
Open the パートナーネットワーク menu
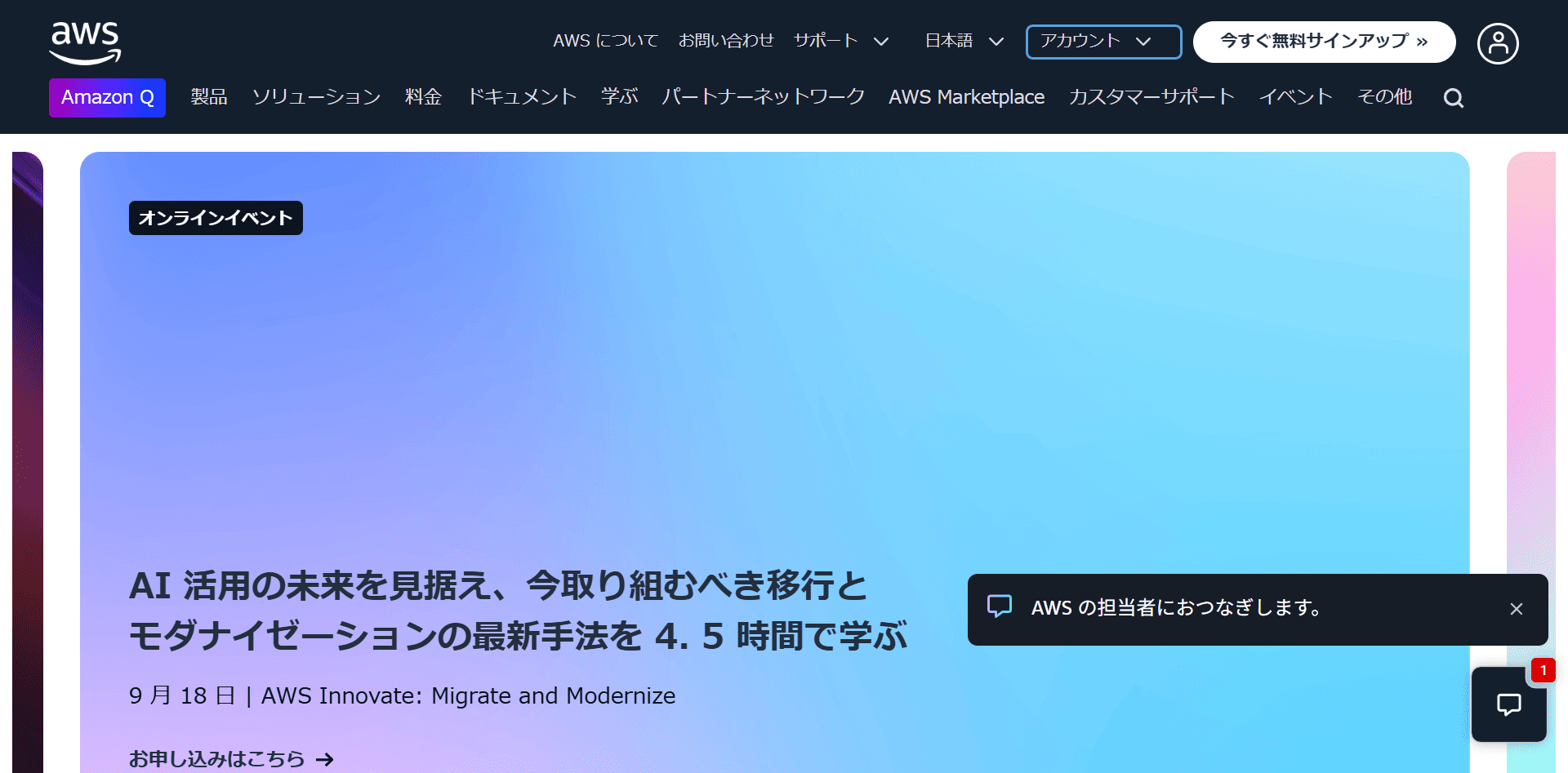point(763,97)
